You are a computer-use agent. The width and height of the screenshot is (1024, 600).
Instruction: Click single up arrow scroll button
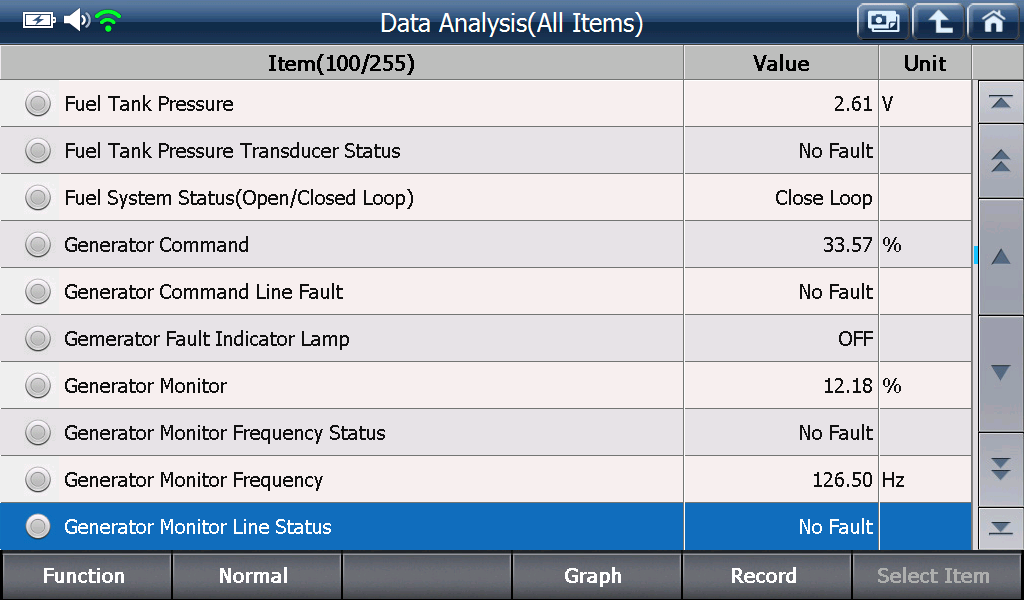pos(1000,257)
